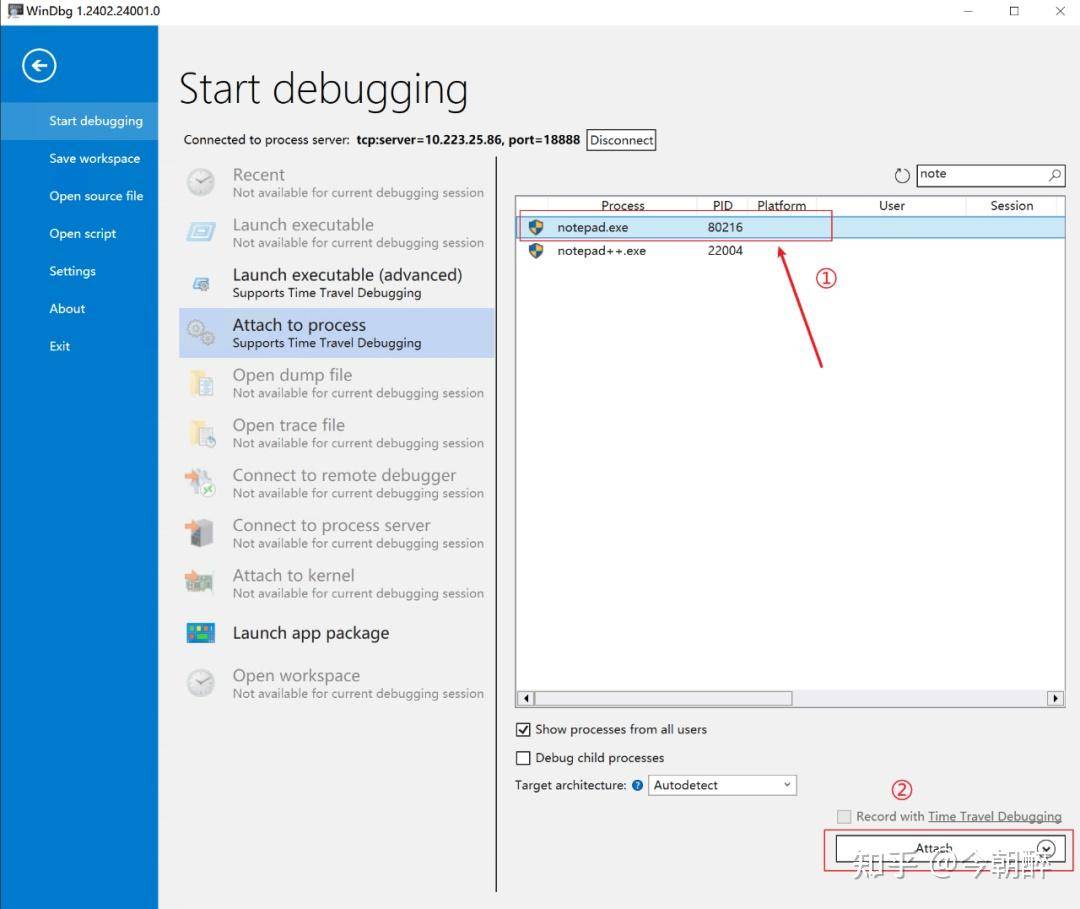Click the Target architecture help icon
The height and width of the screenshot is (909, 1080).
637,785
